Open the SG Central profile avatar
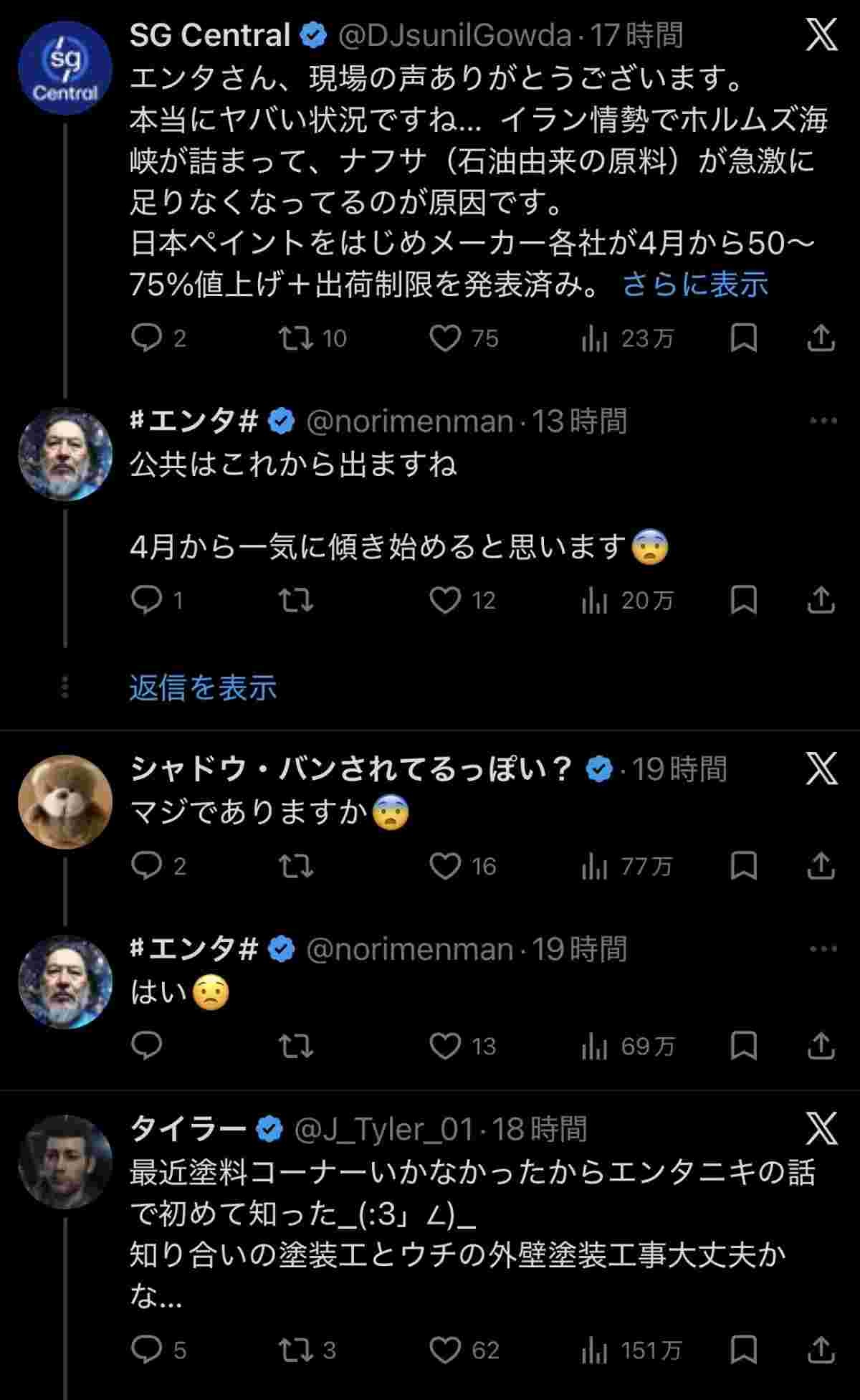This screenshot has width=860, height=1400. point(65,69)
